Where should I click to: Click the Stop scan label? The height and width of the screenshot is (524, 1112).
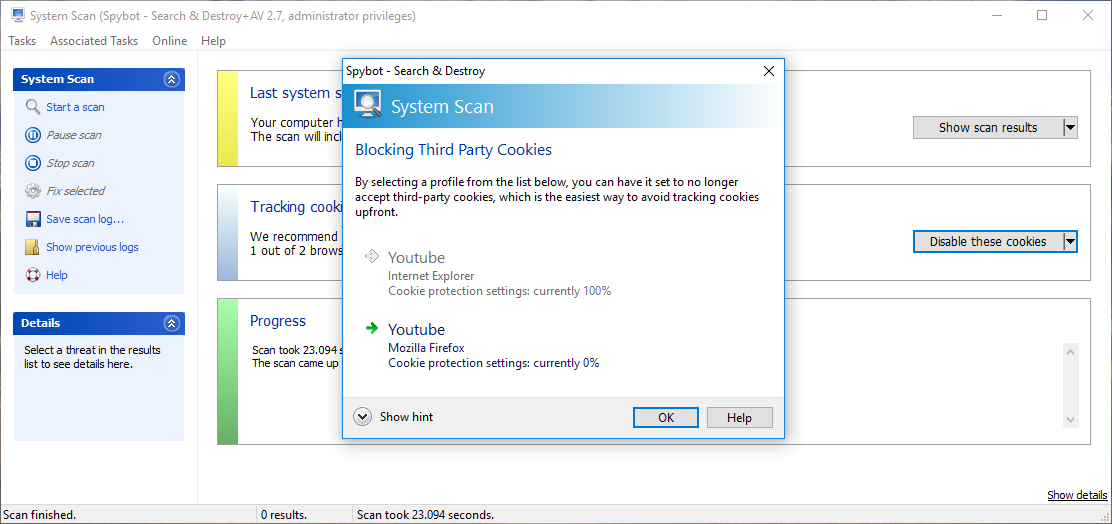pyautogui.click(x=70, y=163)
